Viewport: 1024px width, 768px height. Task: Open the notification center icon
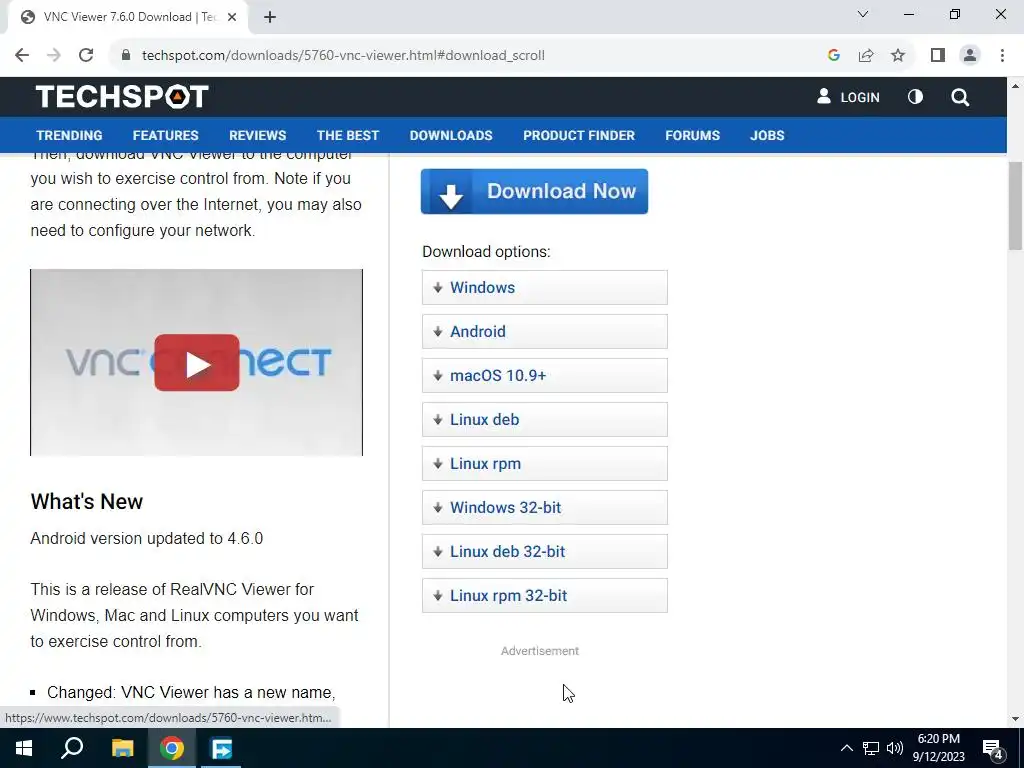click(x=993, y=749)
